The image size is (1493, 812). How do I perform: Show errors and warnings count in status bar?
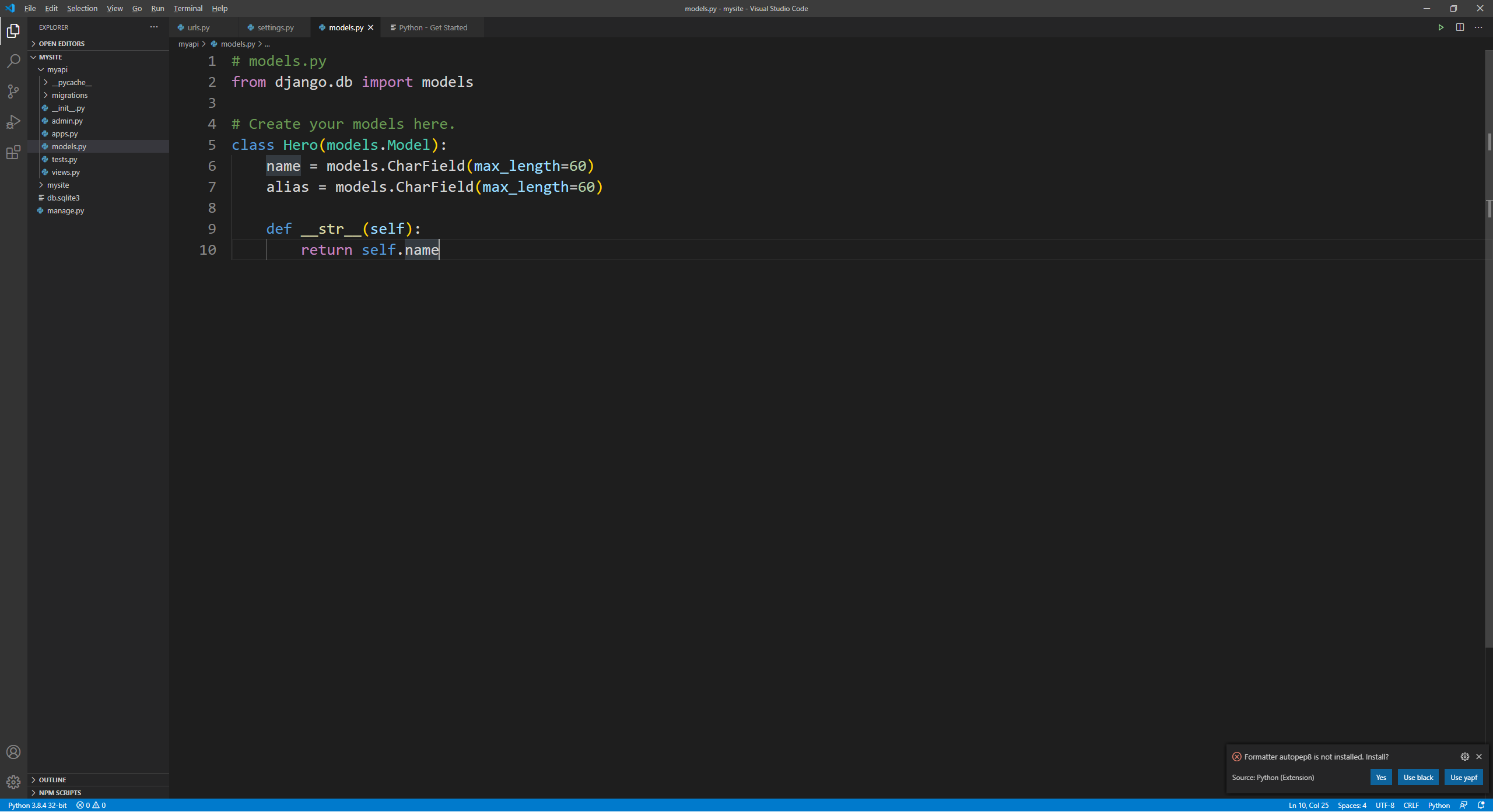pos(91,805)
